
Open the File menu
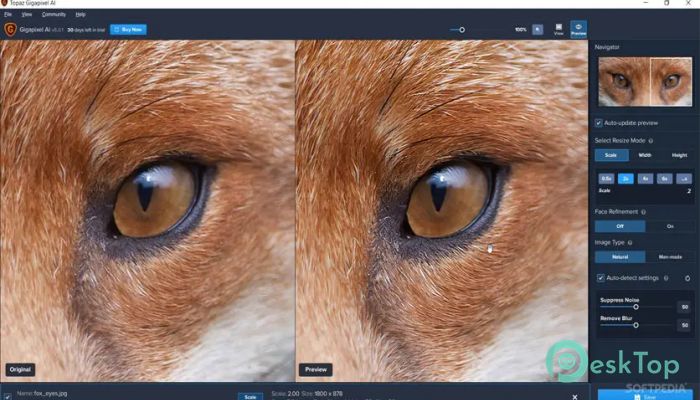click(7, 15)
